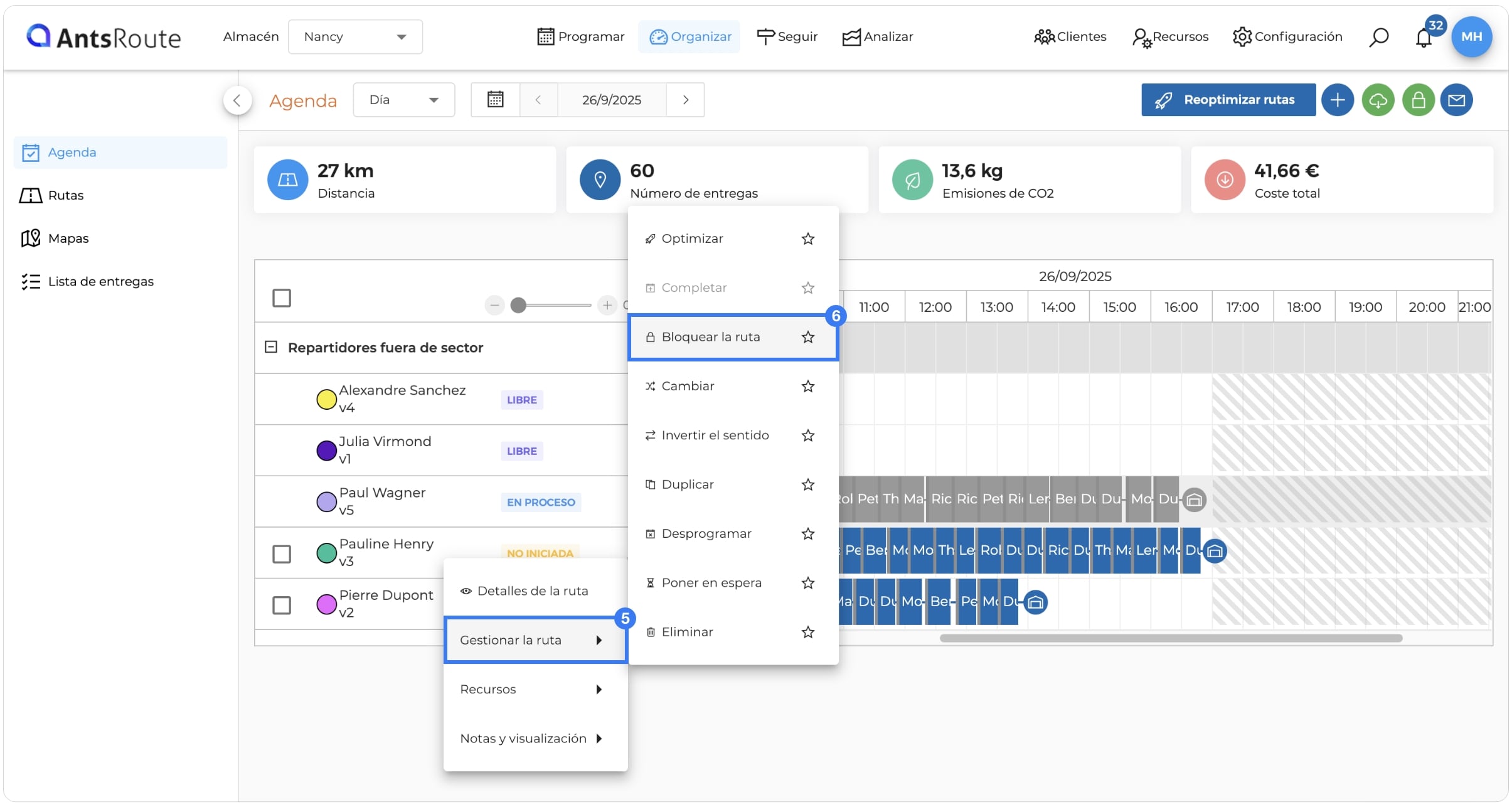This screenshot has width=1512, height=807.
Task: Open Lista de entregas in the sidebar
Action: 120,282
